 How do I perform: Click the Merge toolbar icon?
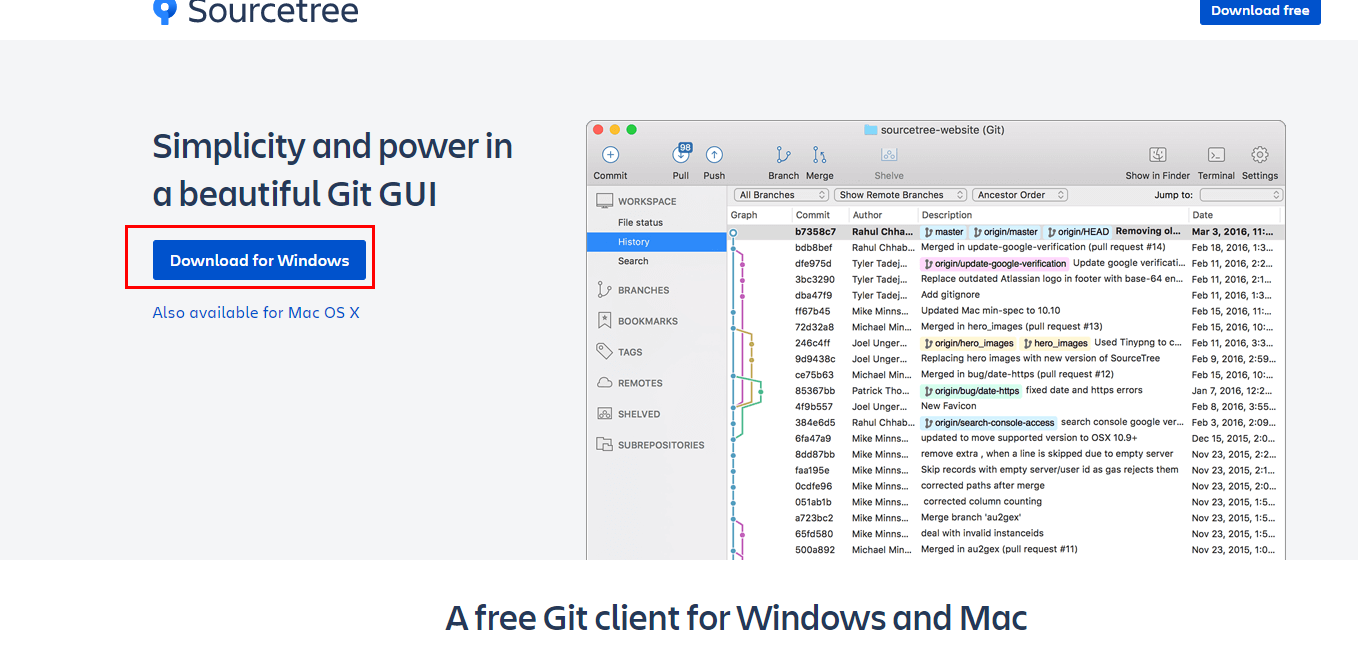coord(819,155)
